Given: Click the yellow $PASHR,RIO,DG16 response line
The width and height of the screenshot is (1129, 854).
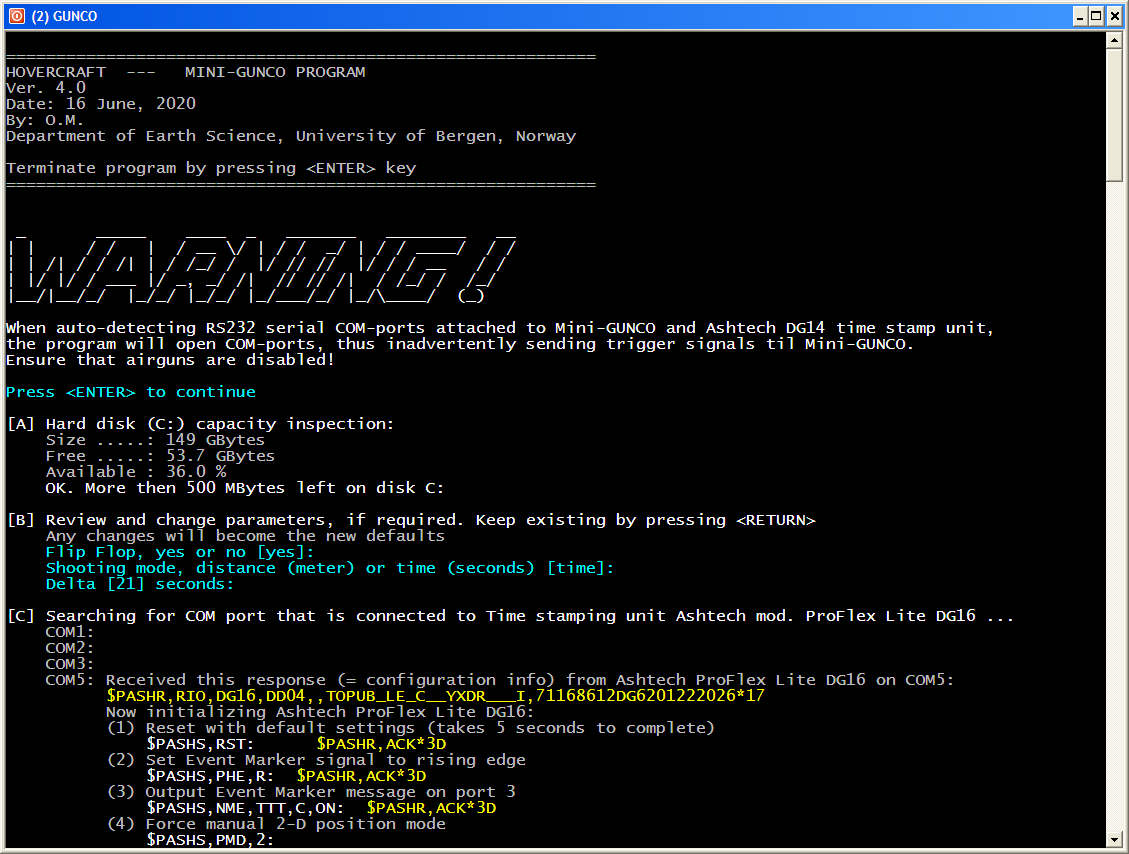Looking at the screenshot, I should point(435,696).
